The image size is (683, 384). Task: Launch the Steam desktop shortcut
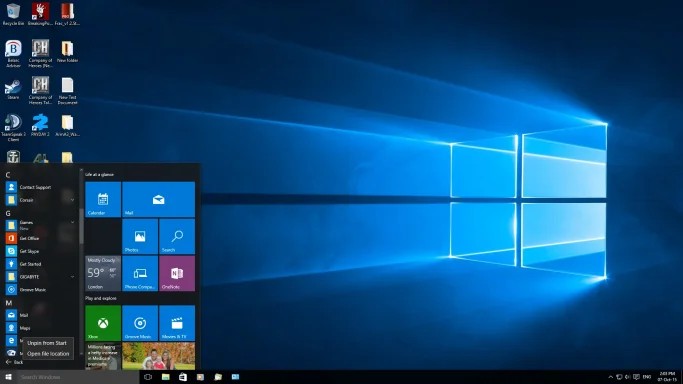[13, 89]
